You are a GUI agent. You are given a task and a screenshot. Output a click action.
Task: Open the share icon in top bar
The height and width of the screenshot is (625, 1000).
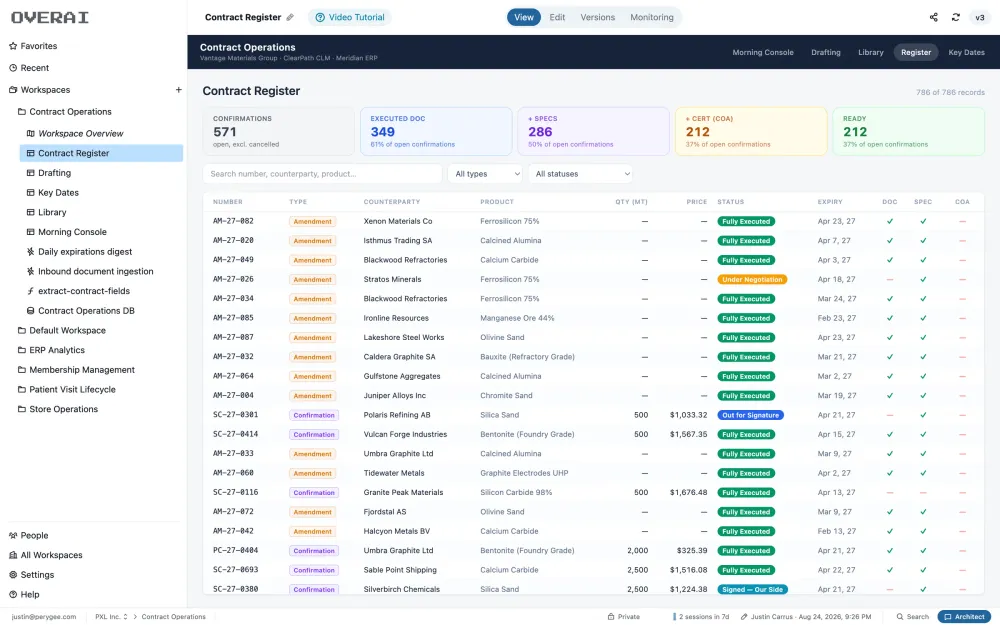[x=934, y=17]
